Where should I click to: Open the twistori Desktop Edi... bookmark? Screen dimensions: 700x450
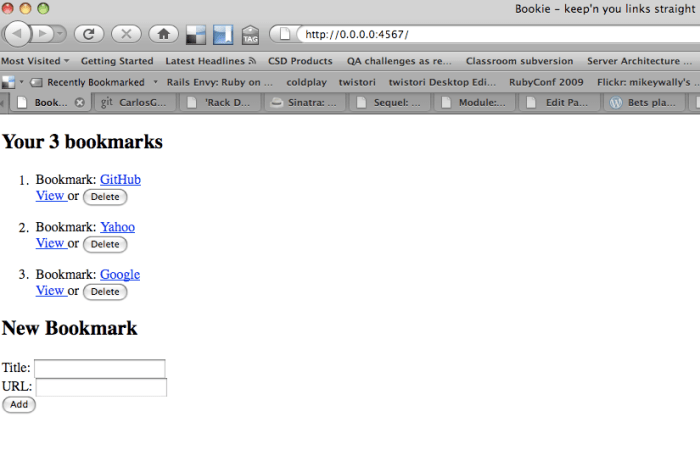[442, 82]
